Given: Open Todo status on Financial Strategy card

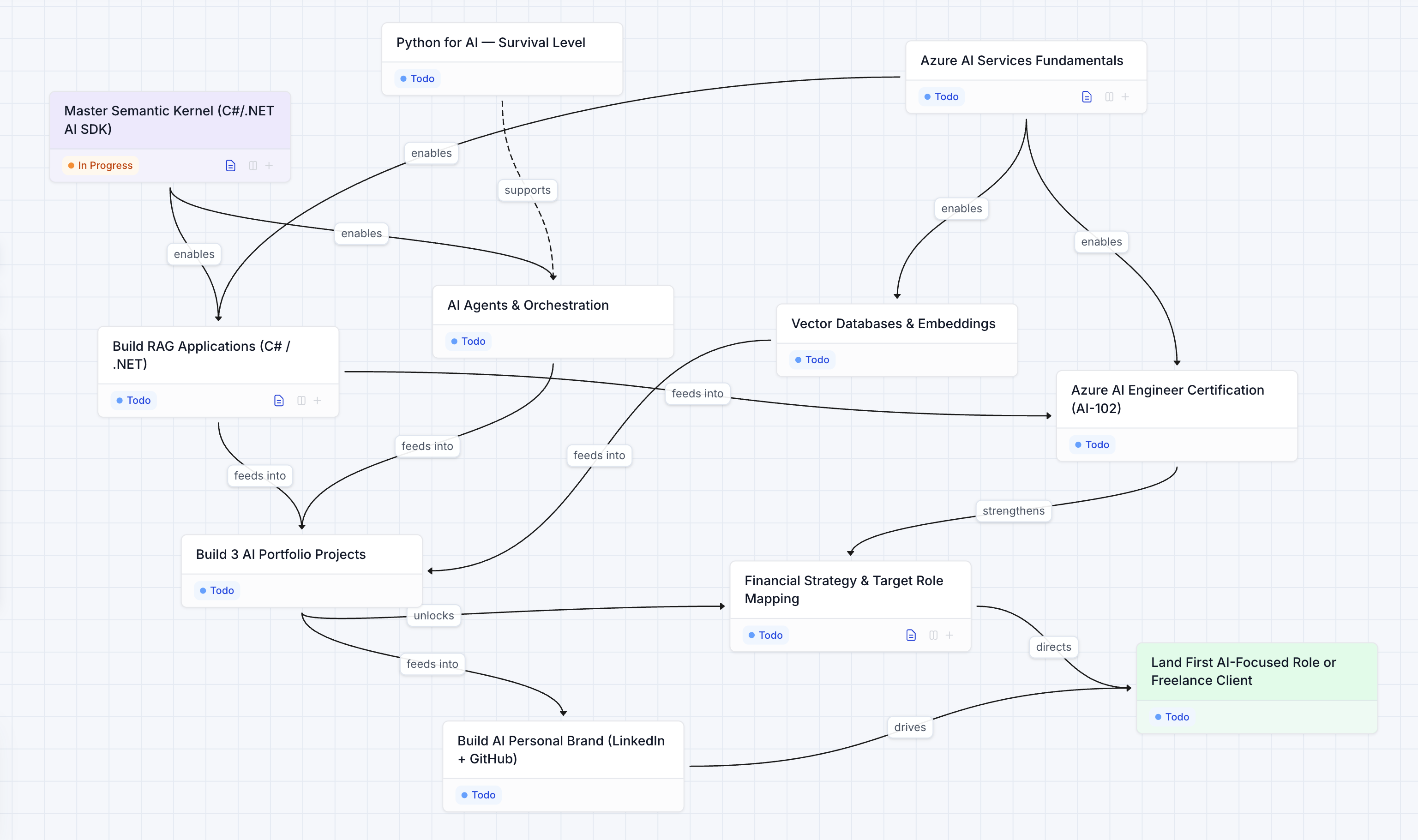Looking at the screenshot, I should click(x=765, y=635).
